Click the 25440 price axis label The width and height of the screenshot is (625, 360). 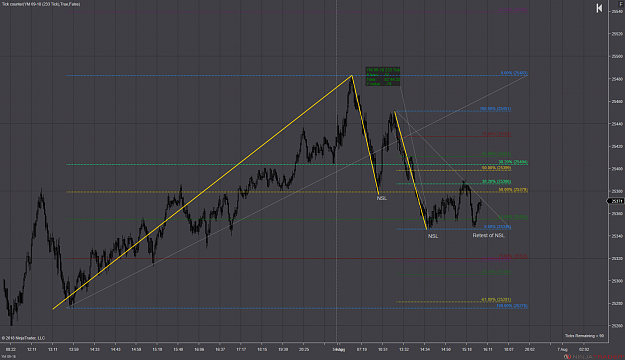(617, 124)
